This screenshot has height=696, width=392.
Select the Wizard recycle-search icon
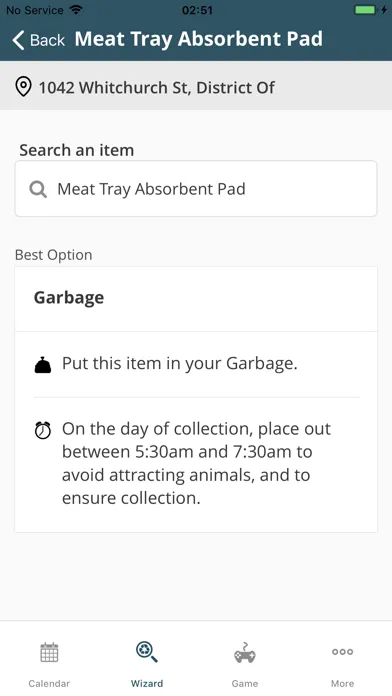(x=147, y=652)
